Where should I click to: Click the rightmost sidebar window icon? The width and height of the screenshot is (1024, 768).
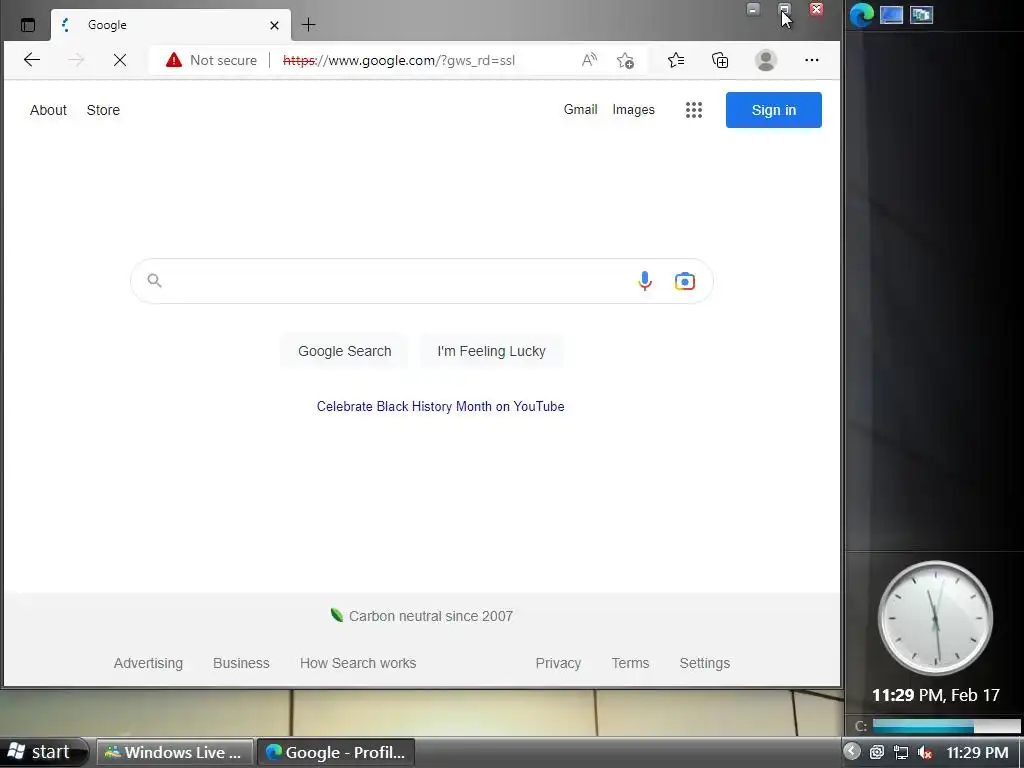(x=921, y=14)
